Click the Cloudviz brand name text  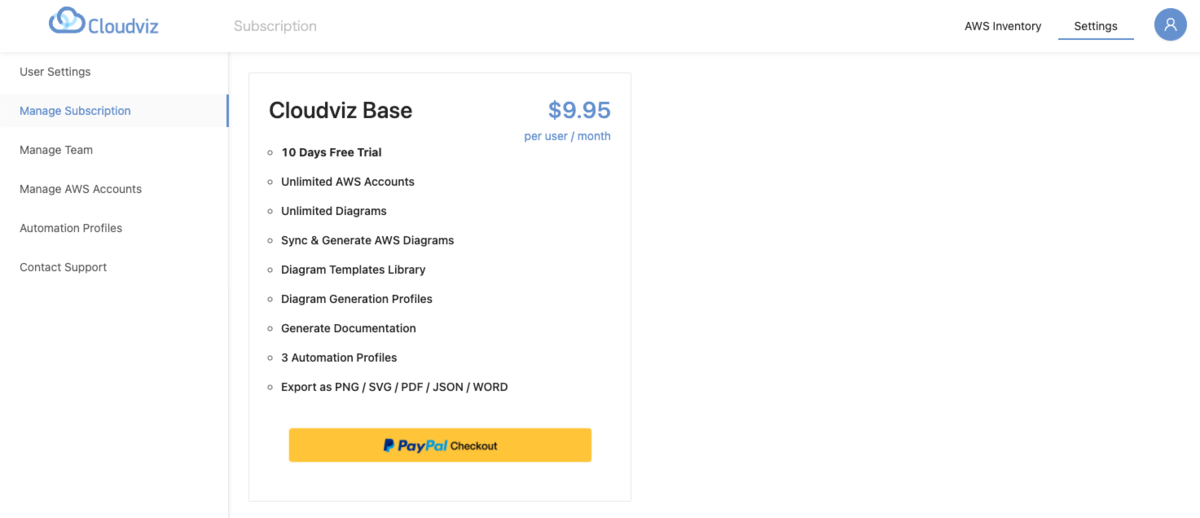click(x=125, y=26)
